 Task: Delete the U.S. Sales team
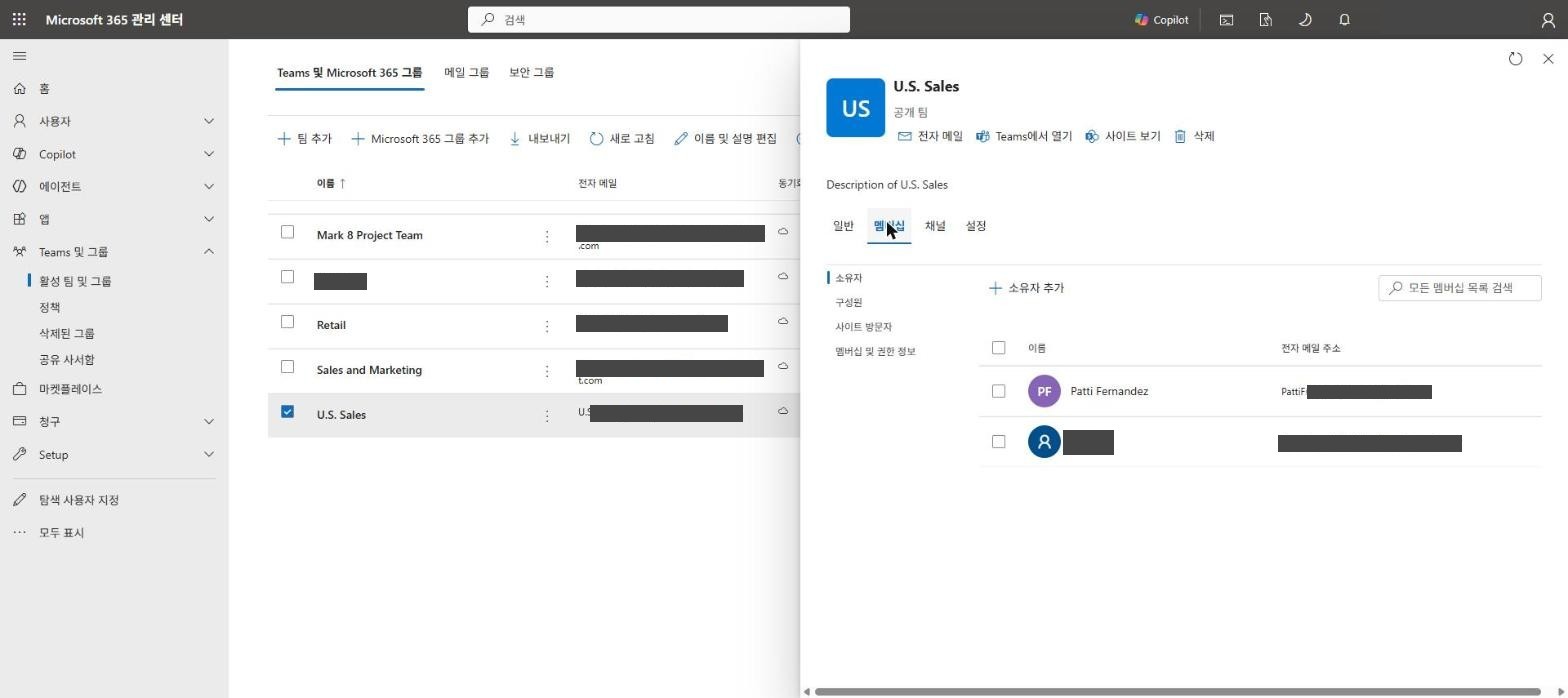click(x=1194, y=136)
